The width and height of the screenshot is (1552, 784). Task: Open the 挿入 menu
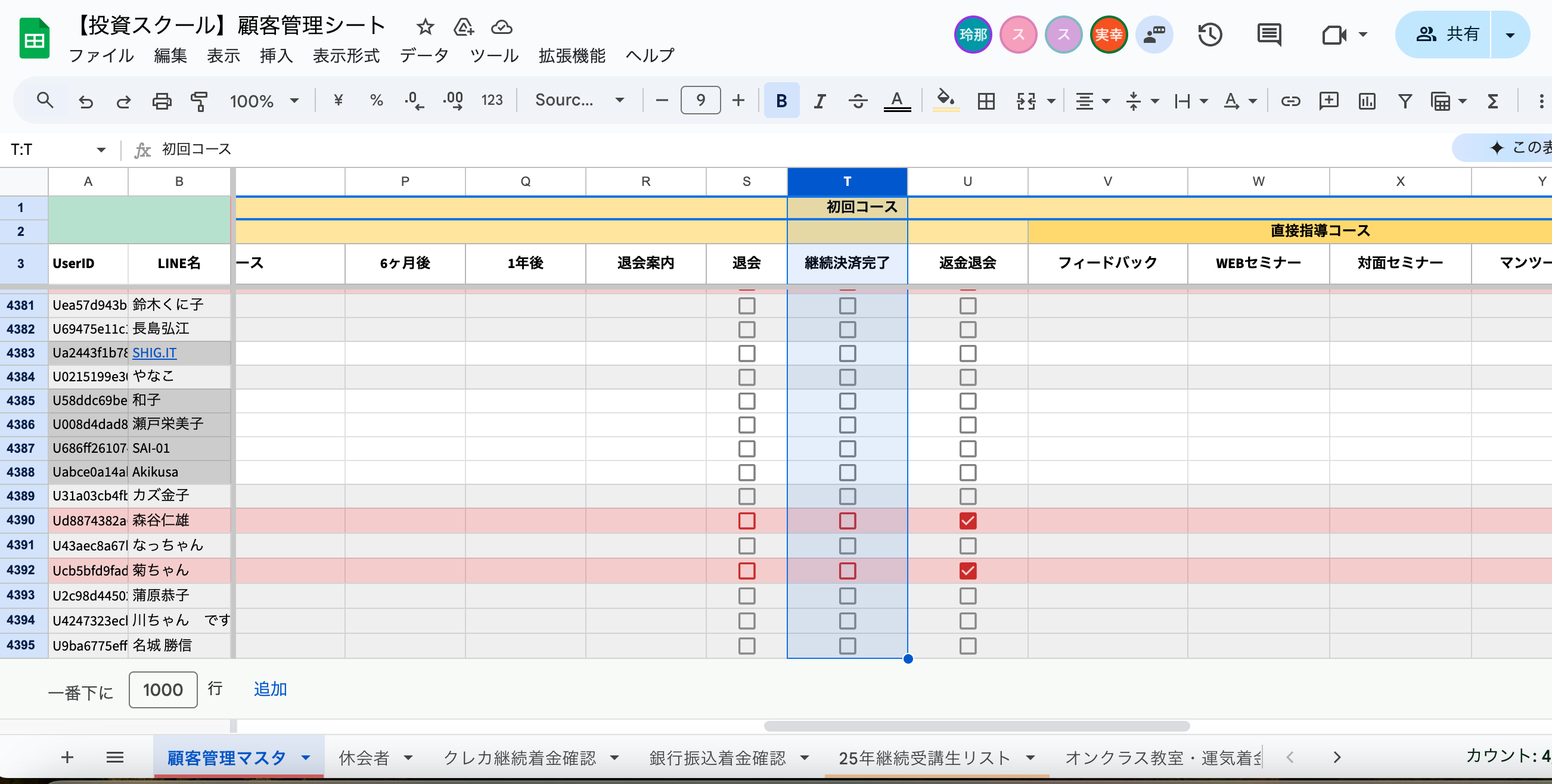click(275, 56)
